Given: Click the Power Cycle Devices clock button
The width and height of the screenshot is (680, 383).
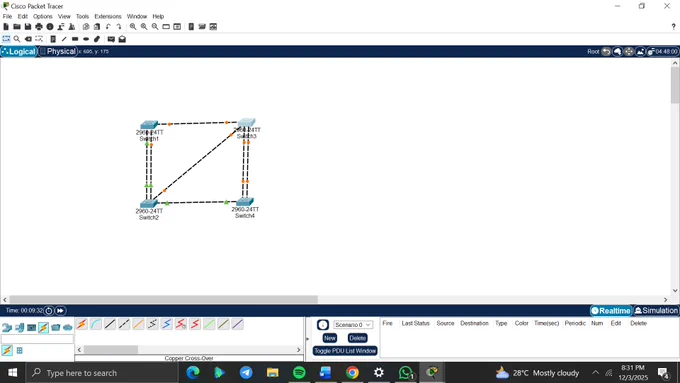Looking at the screenshot, I should pyautogui.click(x=49, y=311).
